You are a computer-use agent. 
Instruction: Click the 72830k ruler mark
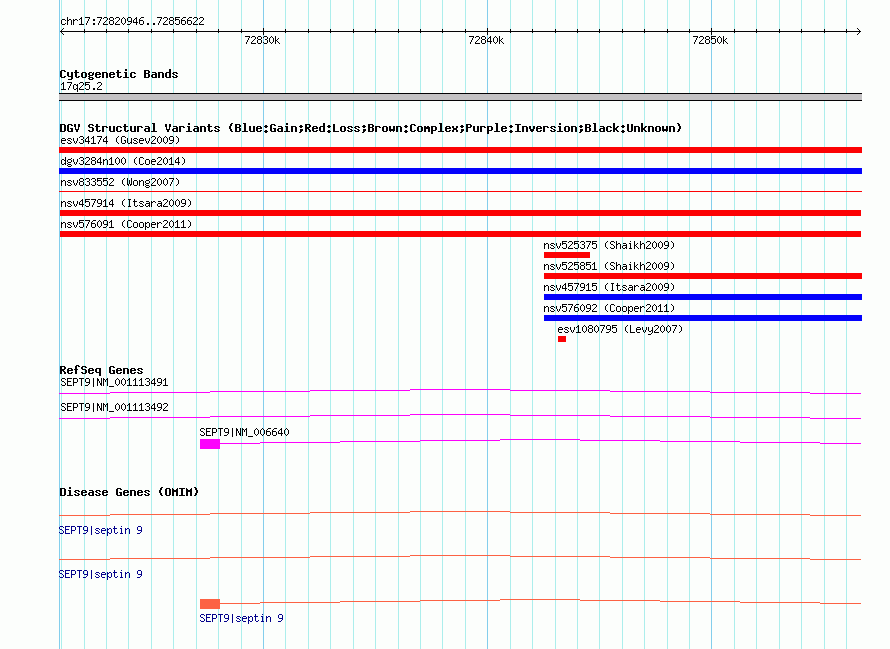coord(262,40)
